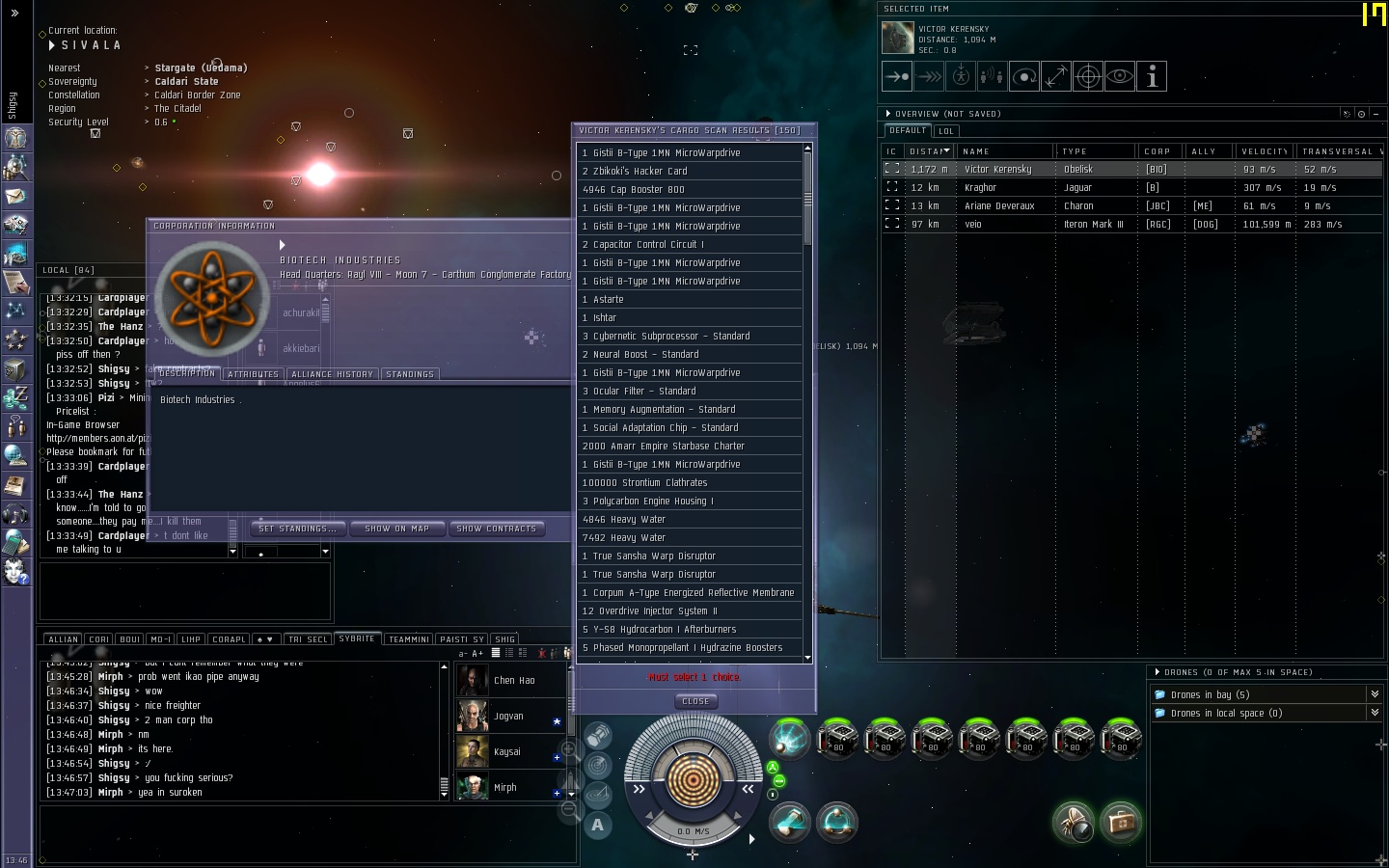
Task: Open Show Info for Victor Kerensky
Action: click(1152, 76)
